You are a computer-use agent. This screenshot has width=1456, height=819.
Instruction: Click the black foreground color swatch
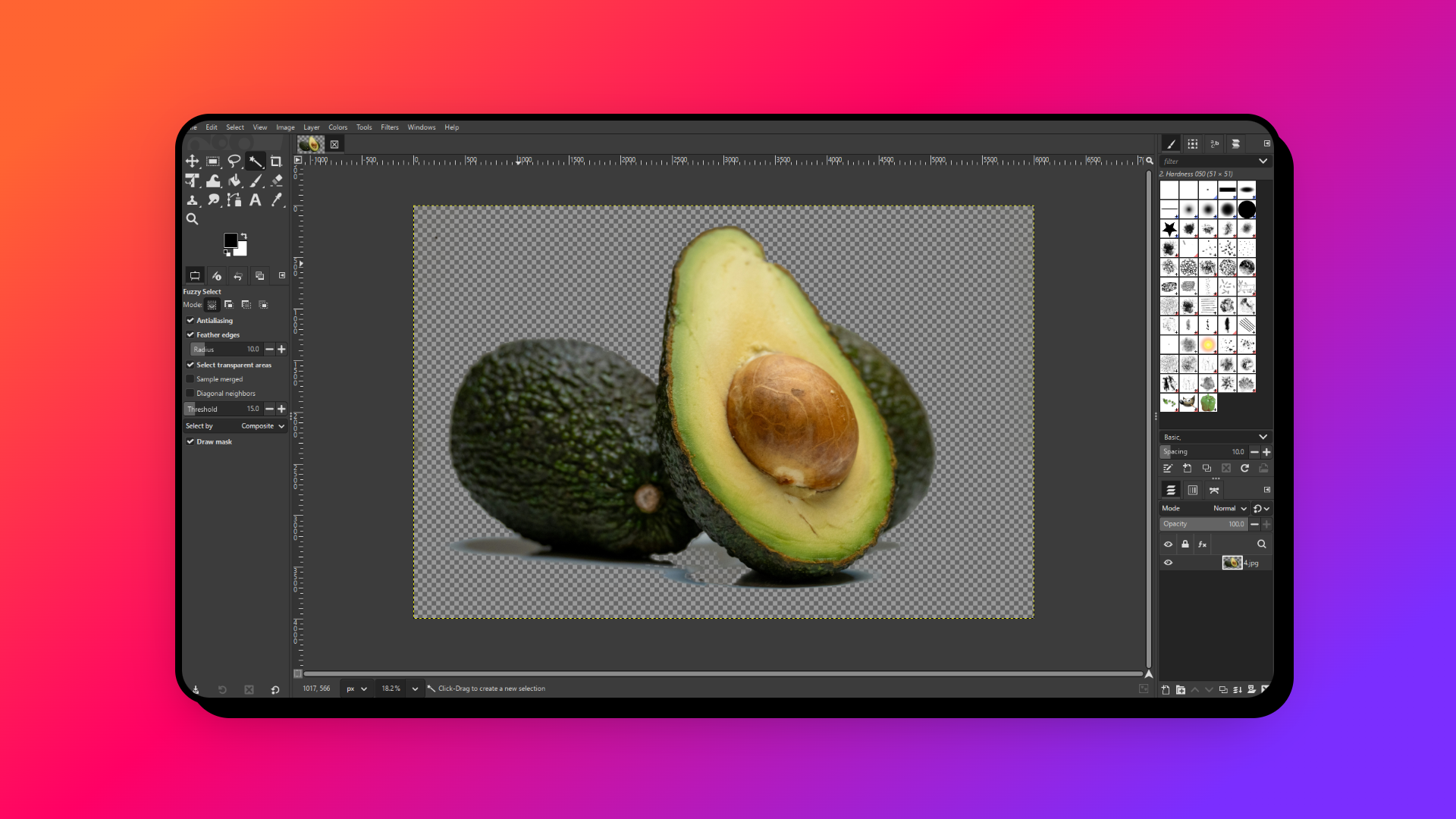pos(230,240)
